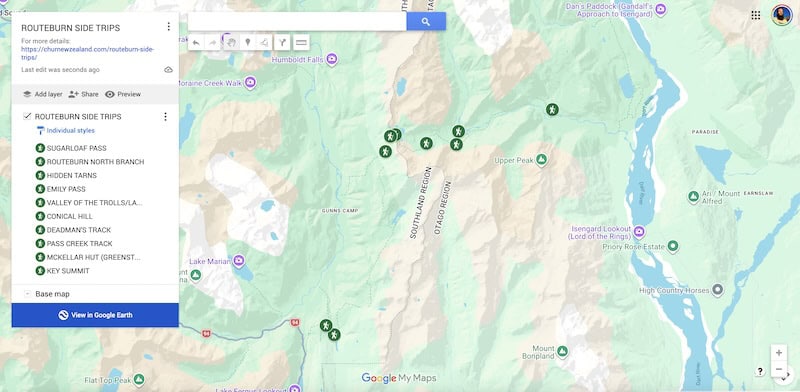Open the Google account profile avatar
The width and height of the screenshot is (800, 392).
point(781,15)
